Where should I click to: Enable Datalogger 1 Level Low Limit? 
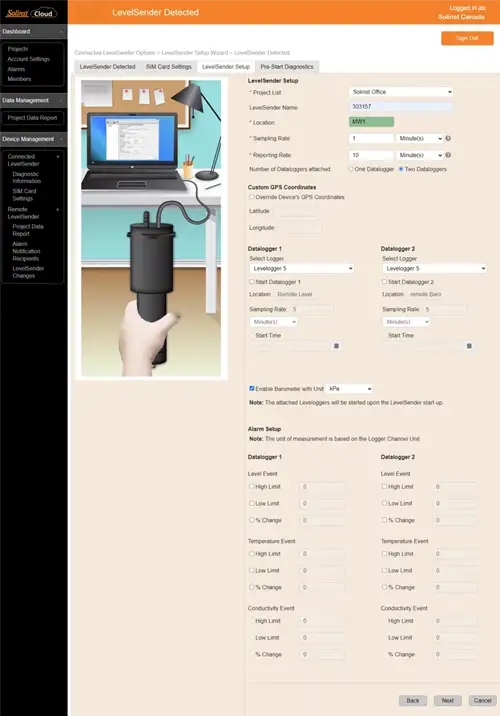252,503
